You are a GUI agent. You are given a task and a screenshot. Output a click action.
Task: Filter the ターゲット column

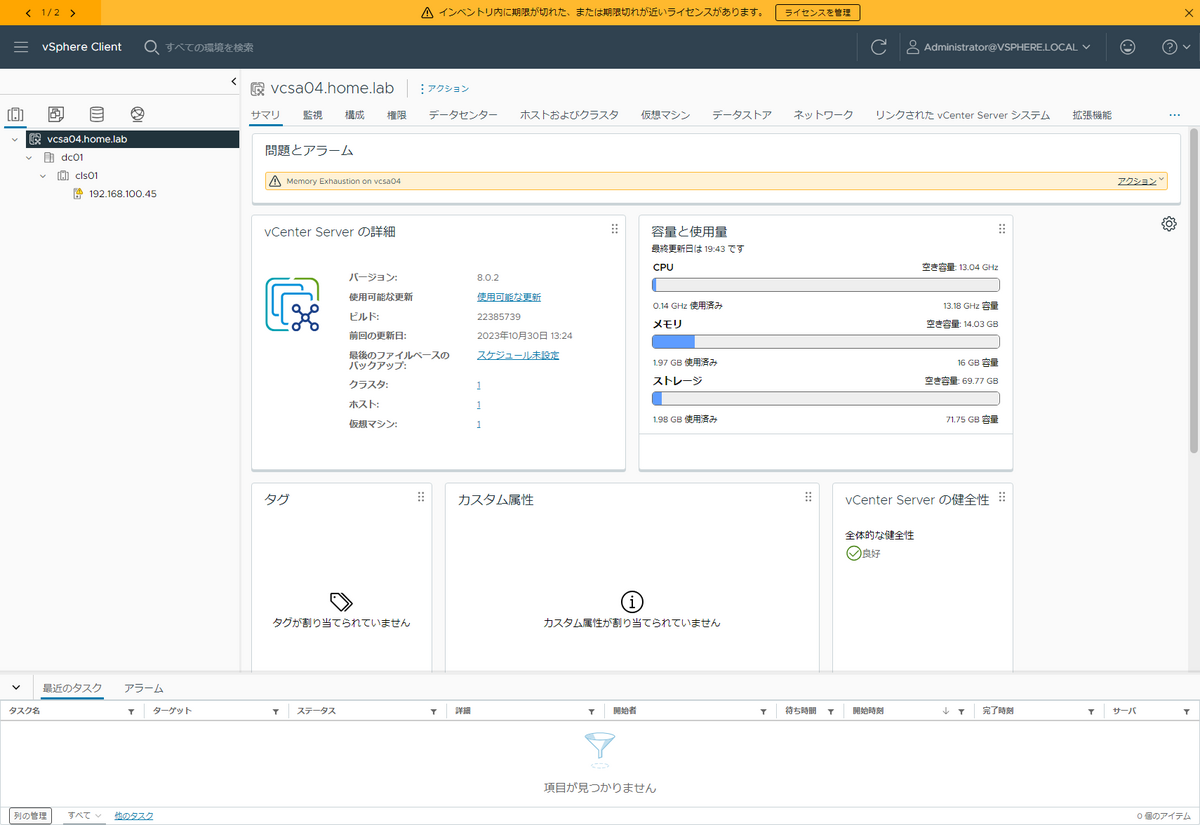[x=275, y=711]
